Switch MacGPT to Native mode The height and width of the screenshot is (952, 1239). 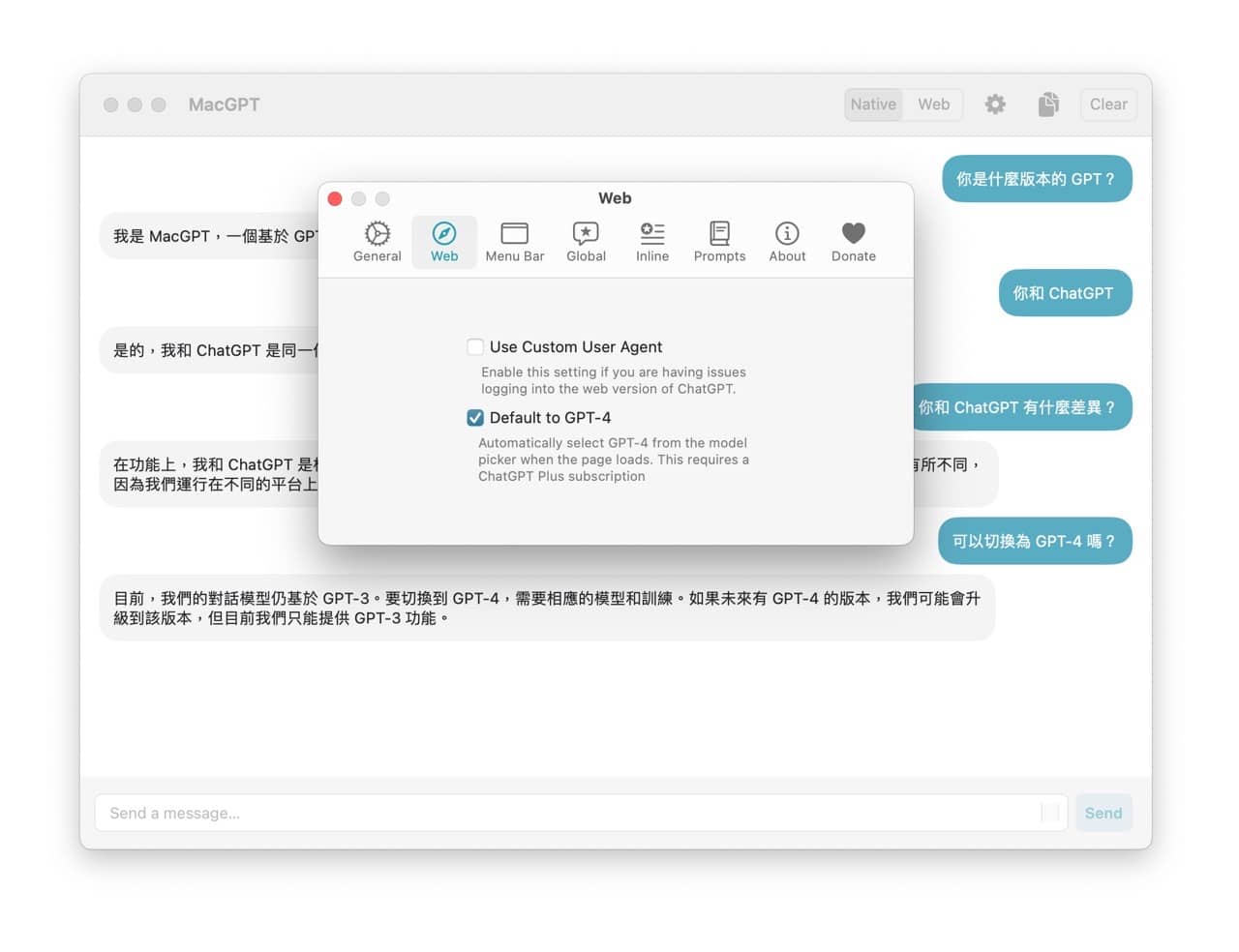coord(873,104)
